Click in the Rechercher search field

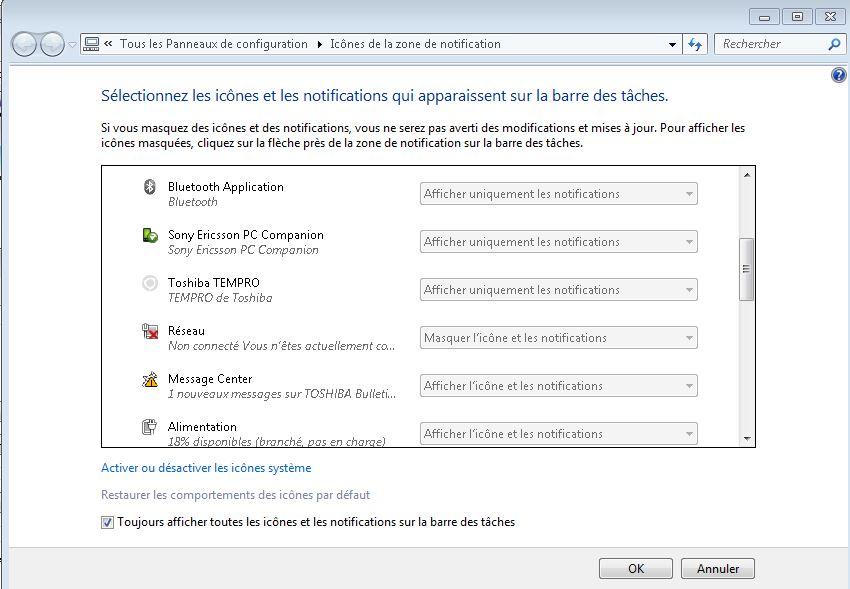[x=772, y=44]
